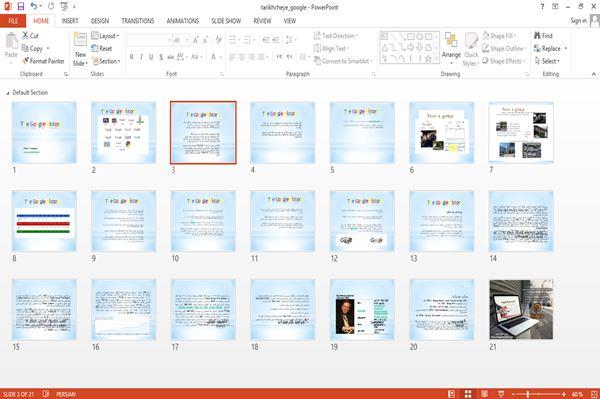
Task: Collapse the Default Section
Action: click(7, 93)
